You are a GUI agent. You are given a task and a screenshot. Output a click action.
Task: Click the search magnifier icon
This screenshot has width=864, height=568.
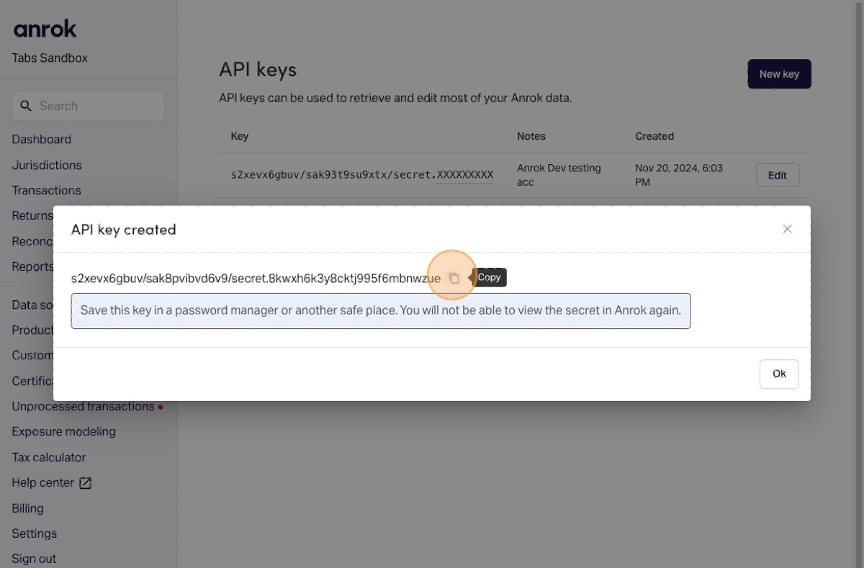(x=26, y=106)
